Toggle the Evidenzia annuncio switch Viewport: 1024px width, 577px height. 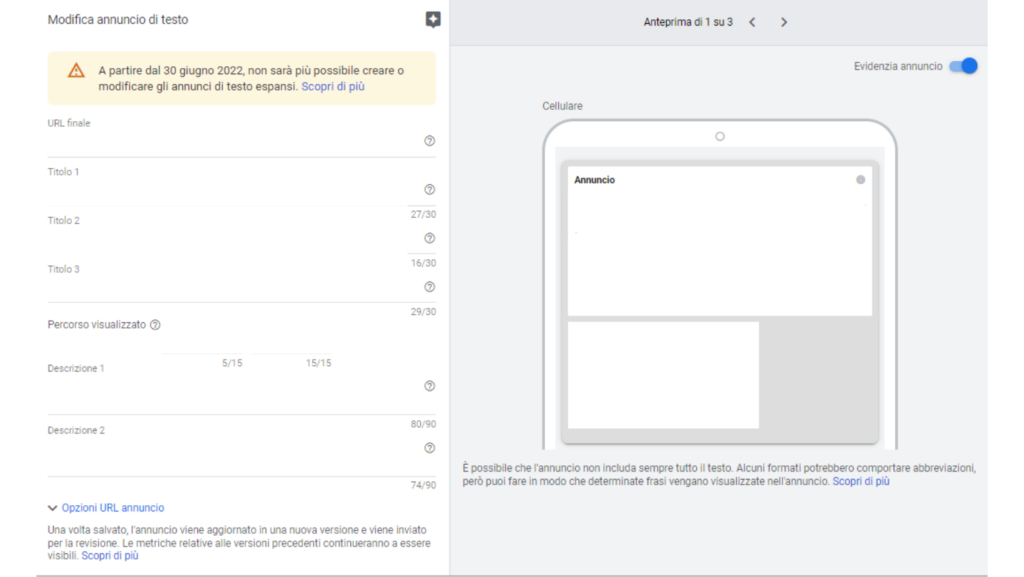(964, 66)
